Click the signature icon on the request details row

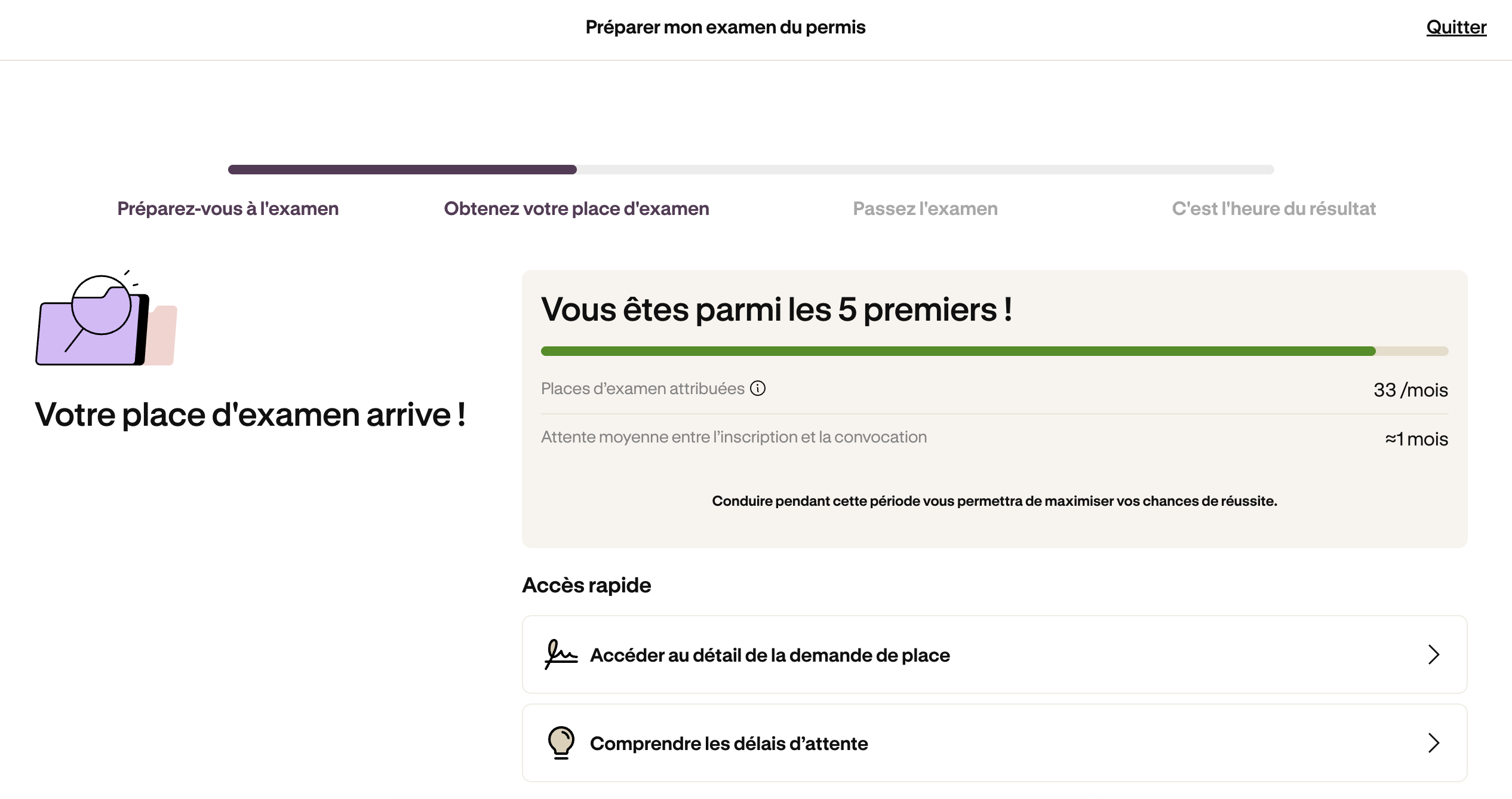click(561, 654)
